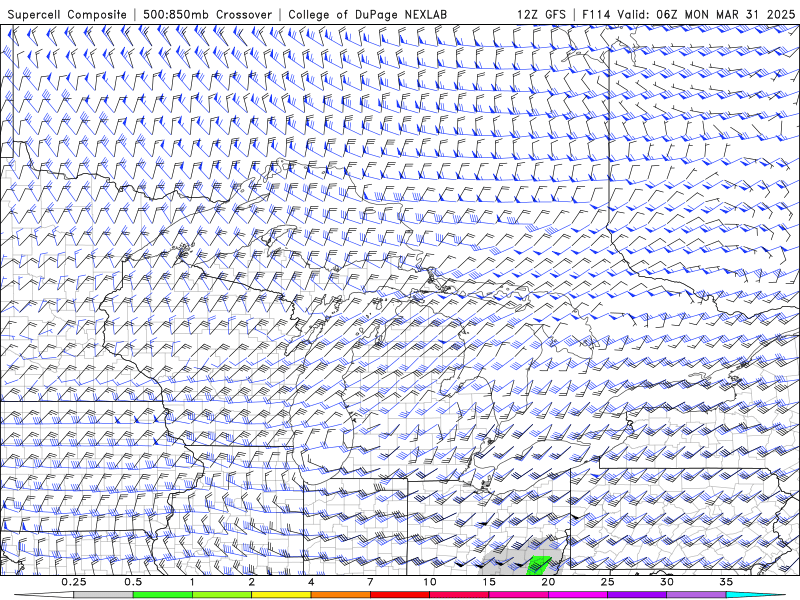This screenshot has height=600, width=800.
Task: Click the 0.5 scale label
Action: tap(133, 582)
